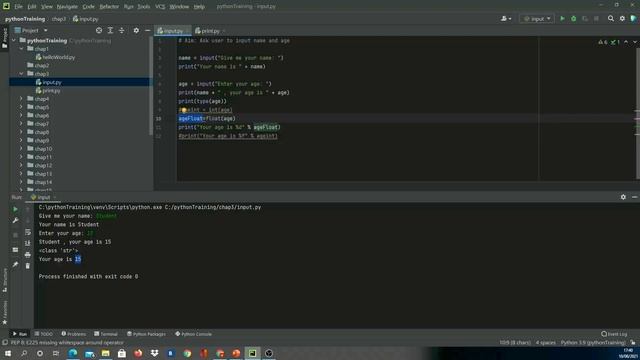Screen dimensions: 640x360
Task: Click the Select Opened File target icon
Action: point(99,31)
